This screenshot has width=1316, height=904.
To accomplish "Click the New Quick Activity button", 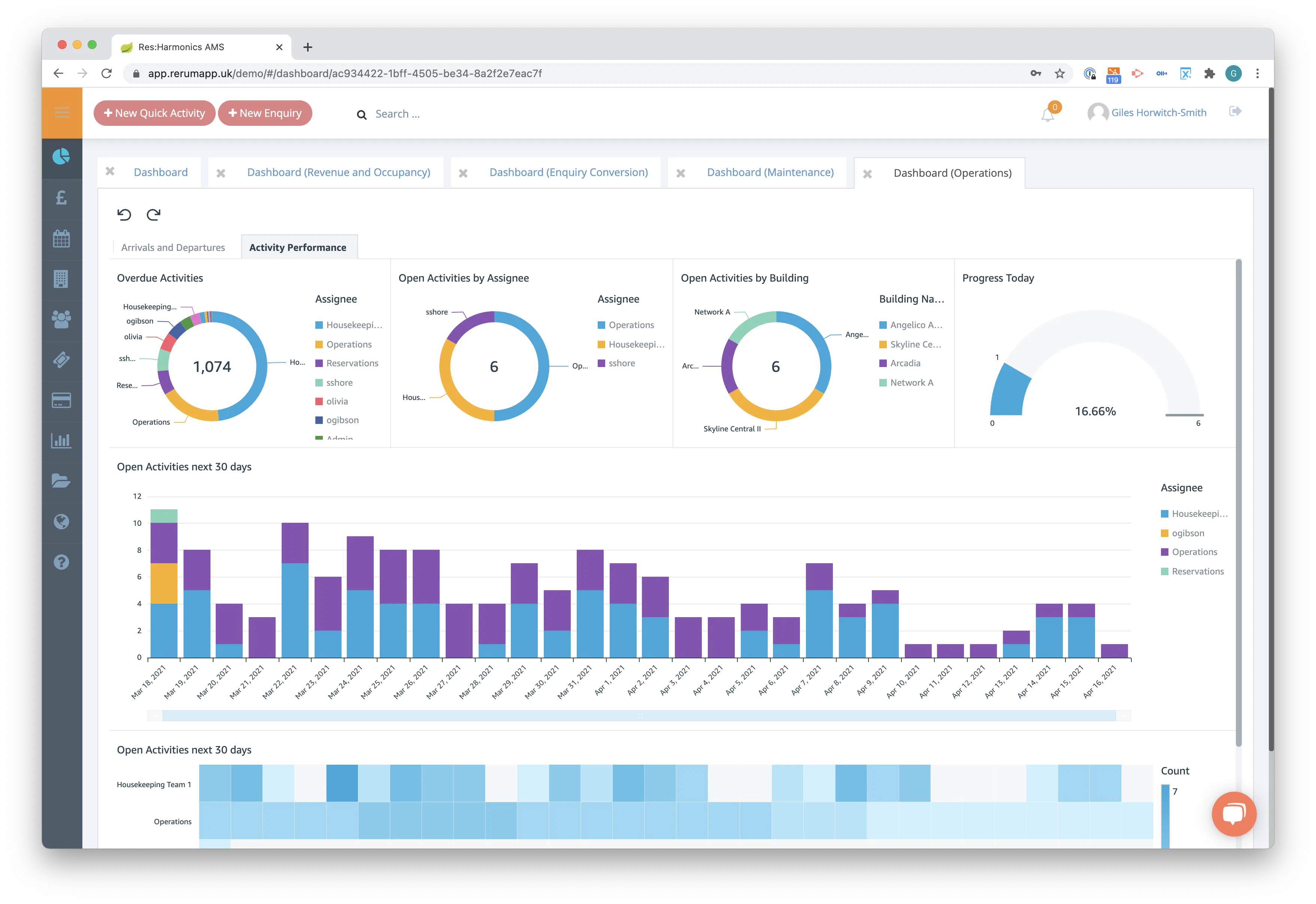I will pos(154,113).
